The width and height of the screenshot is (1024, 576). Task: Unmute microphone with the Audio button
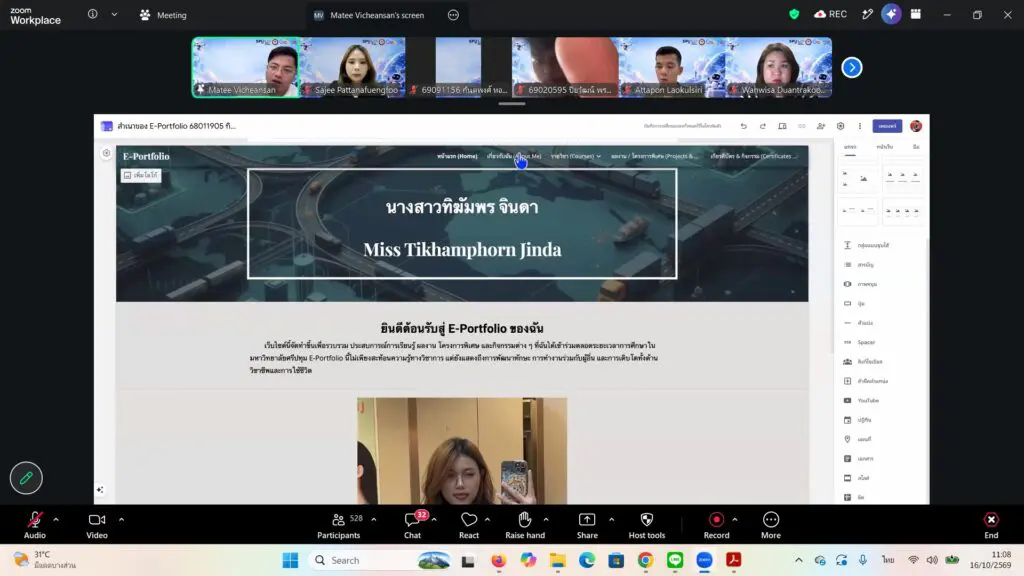pos(35,524)
